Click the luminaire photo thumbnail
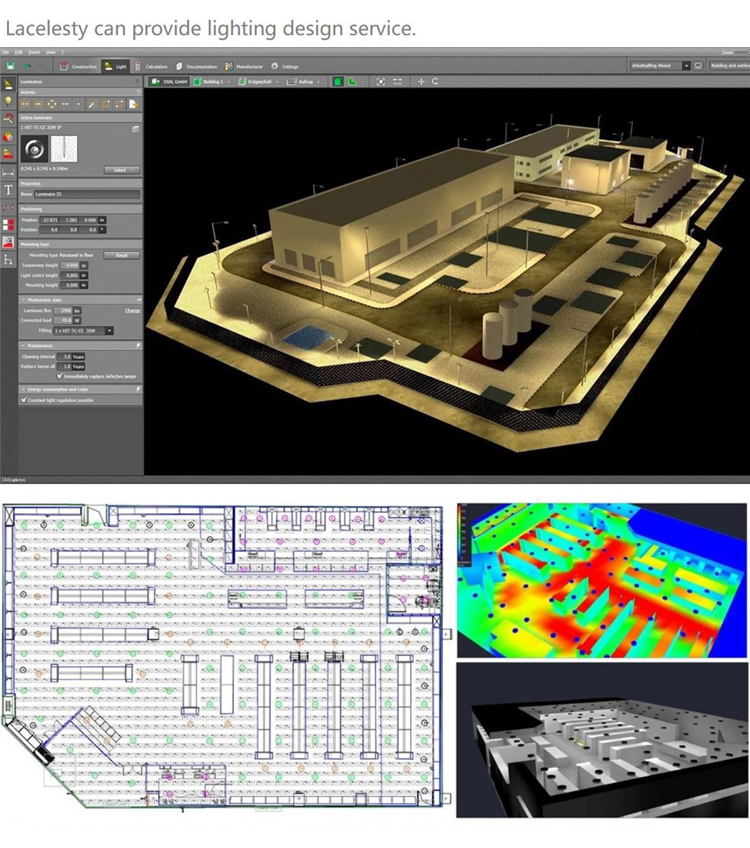This screenshot has height=848, width=750. pyautogui.click(x=36, y=149)
